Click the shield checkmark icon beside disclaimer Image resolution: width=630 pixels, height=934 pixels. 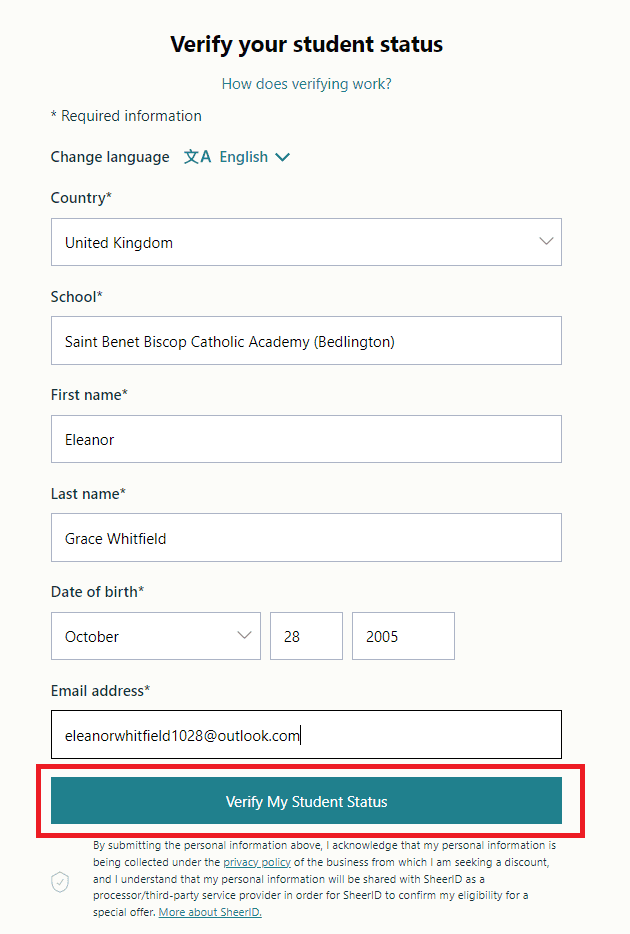point(61,881)
